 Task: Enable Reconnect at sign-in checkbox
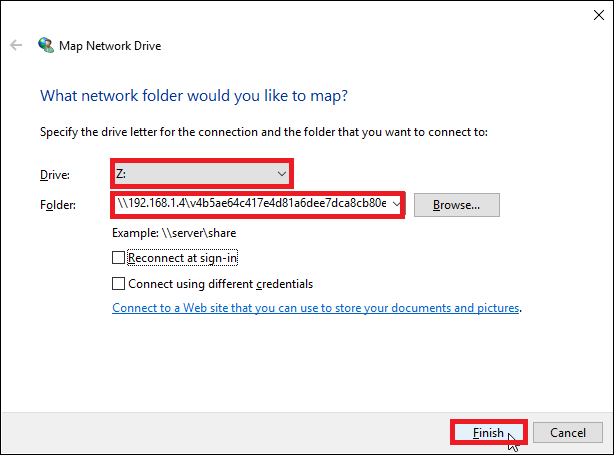(120, 258)
